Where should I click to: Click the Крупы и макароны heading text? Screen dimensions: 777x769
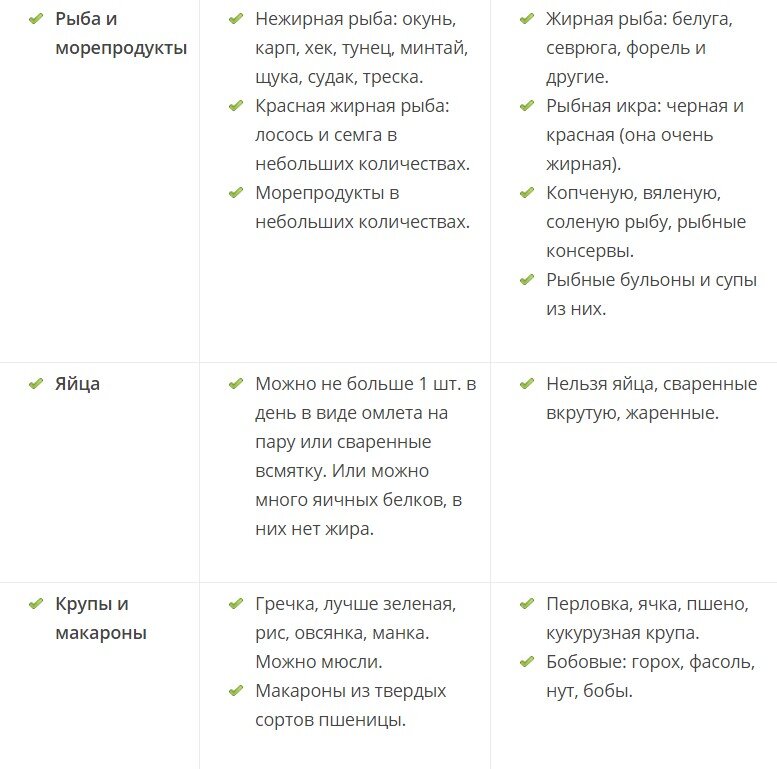point(101,618)
